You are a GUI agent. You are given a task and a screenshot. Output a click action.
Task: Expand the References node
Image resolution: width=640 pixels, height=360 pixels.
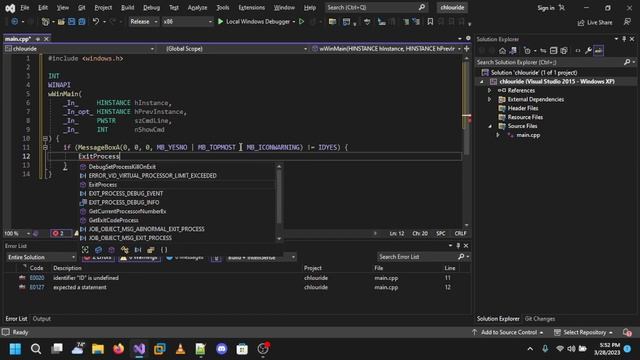click(490, 90)
